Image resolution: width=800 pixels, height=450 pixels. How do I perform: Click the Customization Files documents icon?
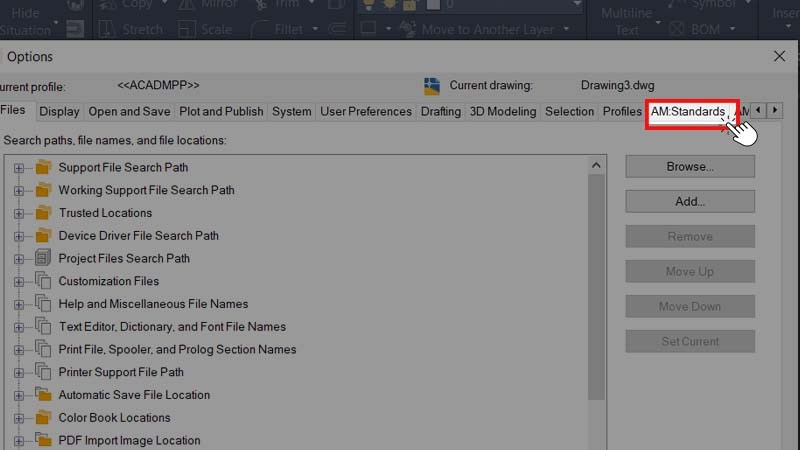pyautogui.click(x=43, y=281)
